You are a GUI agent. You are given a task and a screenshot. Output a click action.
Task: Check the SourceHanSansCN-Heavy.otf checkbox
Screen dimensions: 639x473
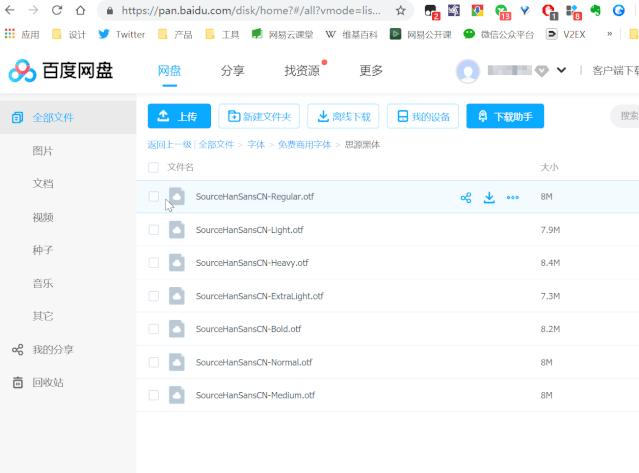[154, 263]
